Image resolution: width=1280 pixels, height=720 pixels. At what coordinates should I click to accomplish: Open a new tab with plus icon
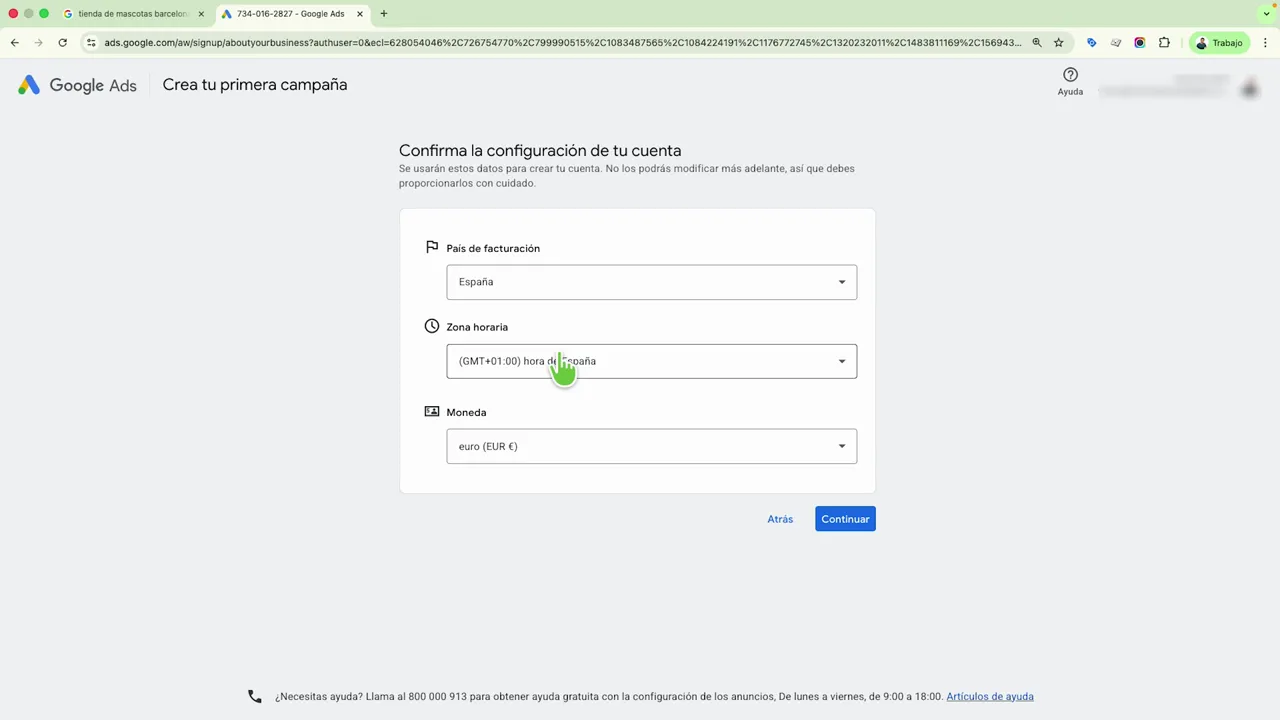tap(383, 14)
